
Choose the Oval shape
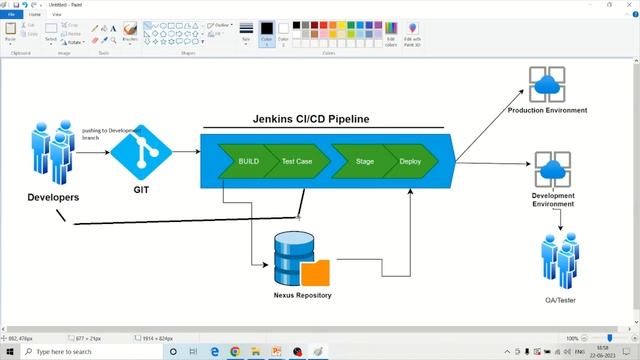pos(163,26)
